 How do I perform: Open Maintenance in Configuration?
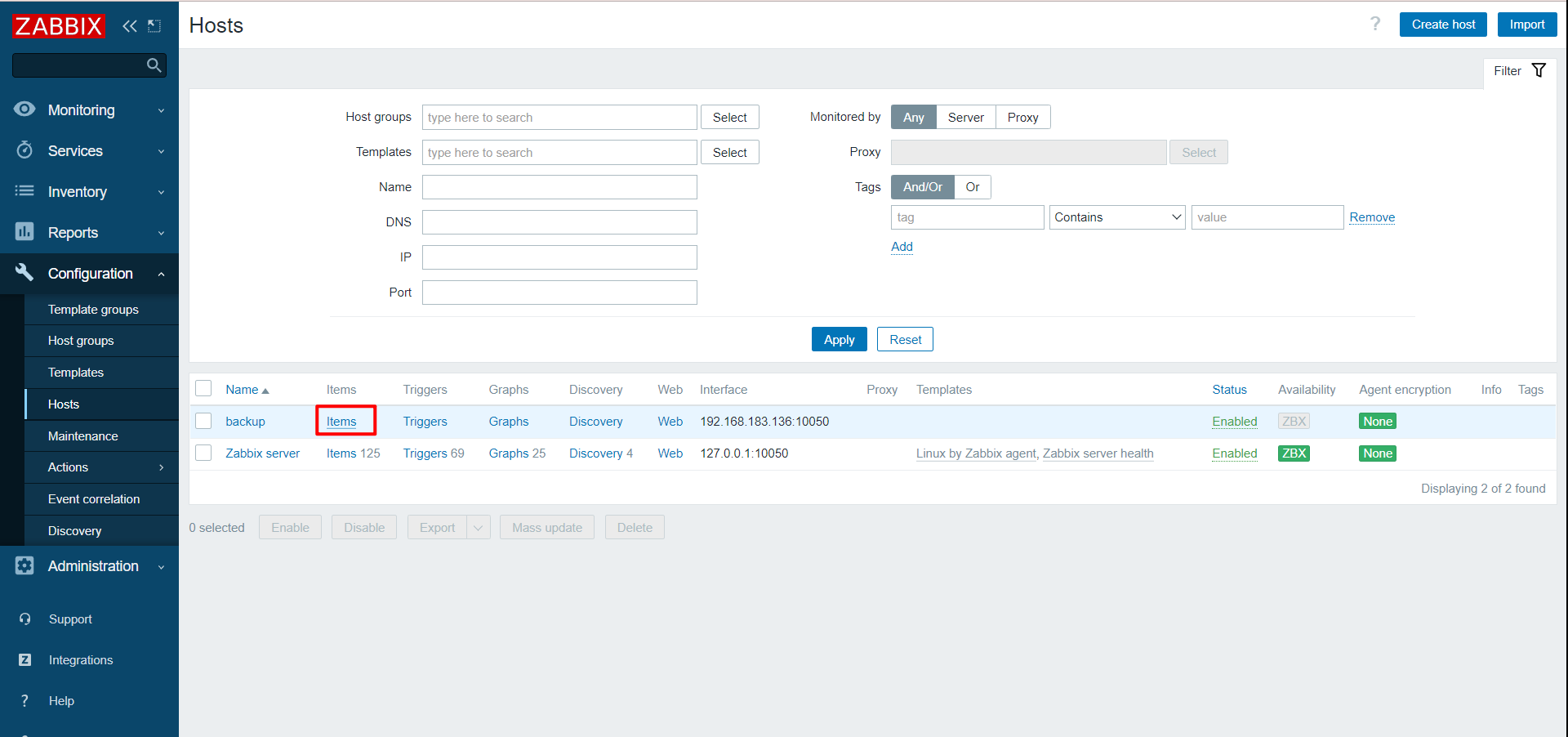[82, 436]
